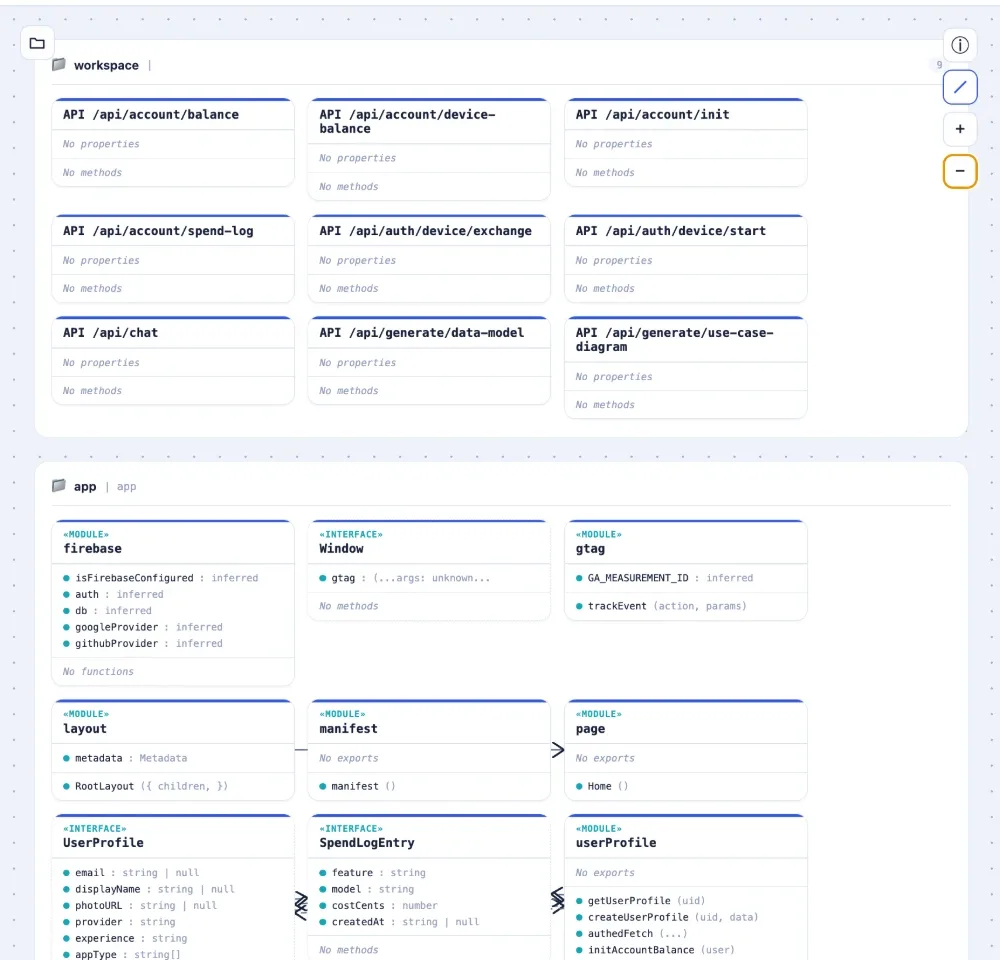Viewport: 1000px width, 960px height.
Task: Click GA_MEASUREMENT_ID property in gtag
Action: point(664,578)
